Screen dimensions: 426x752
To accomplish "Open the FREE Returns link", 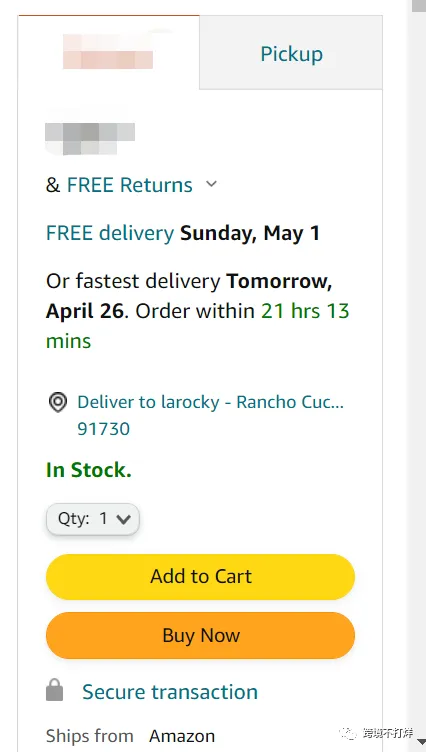I will click(x=130, y=185).
